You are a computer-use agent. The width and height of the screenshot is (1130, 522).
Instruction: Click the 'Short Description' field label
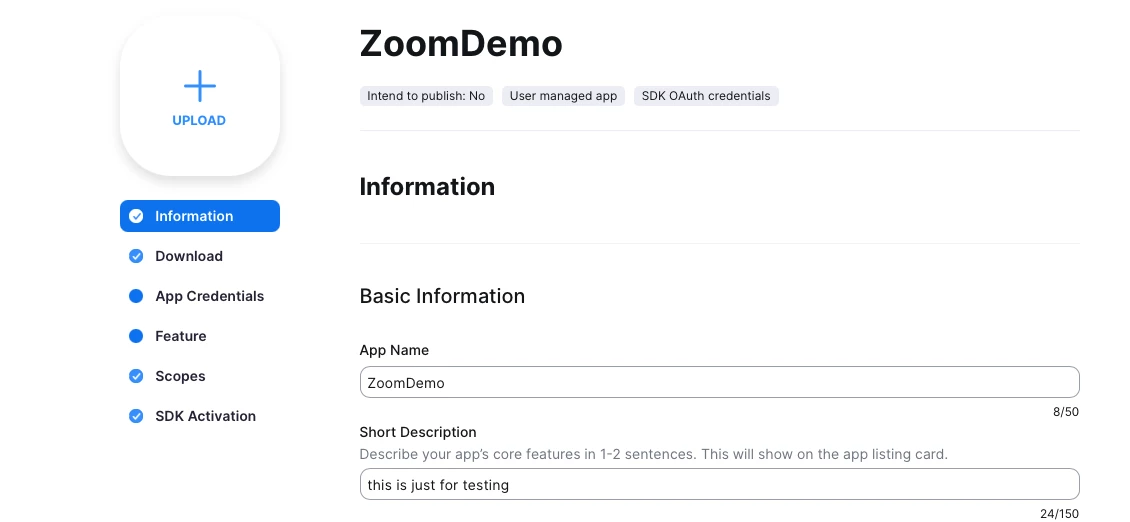pyautogui.click(x=418, y=432)
